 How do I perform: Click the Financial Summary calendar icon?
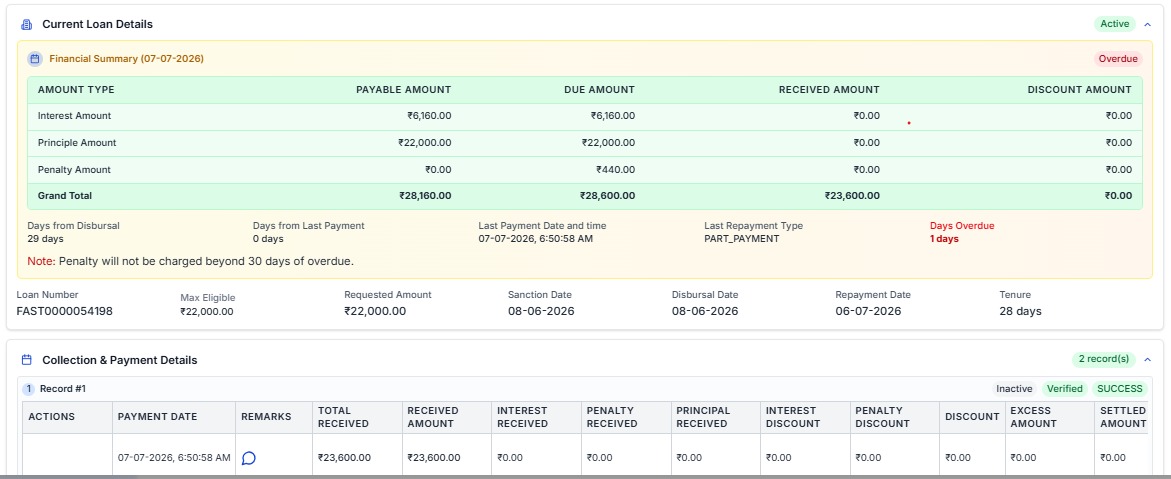[34, 58]
